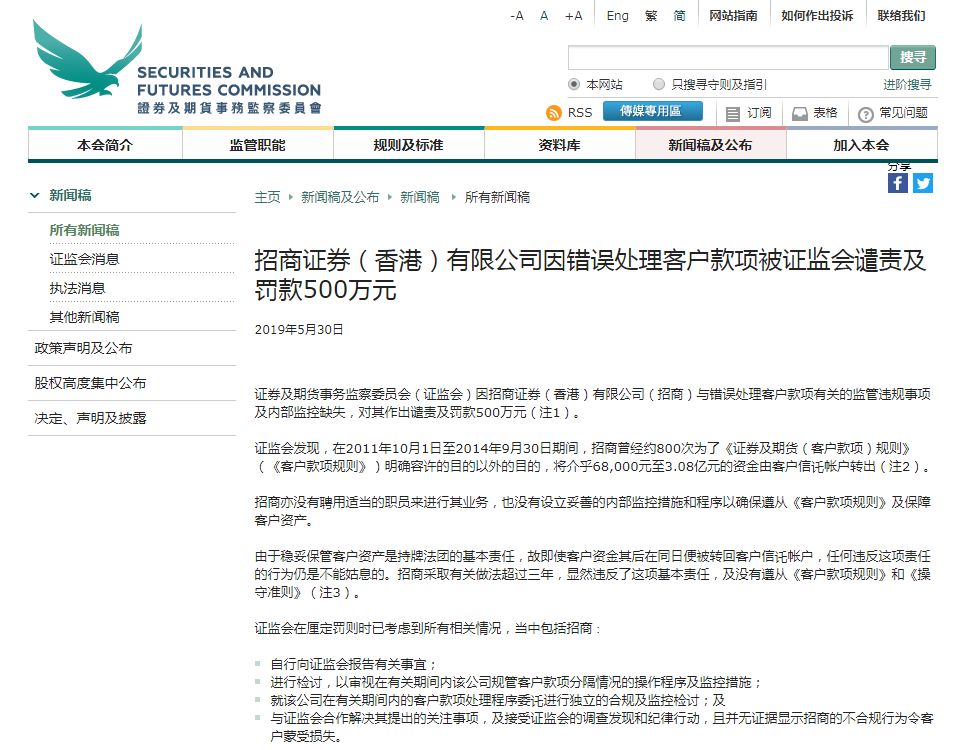Open 进阶搜寻 advanced search

(x=906, y=85)
